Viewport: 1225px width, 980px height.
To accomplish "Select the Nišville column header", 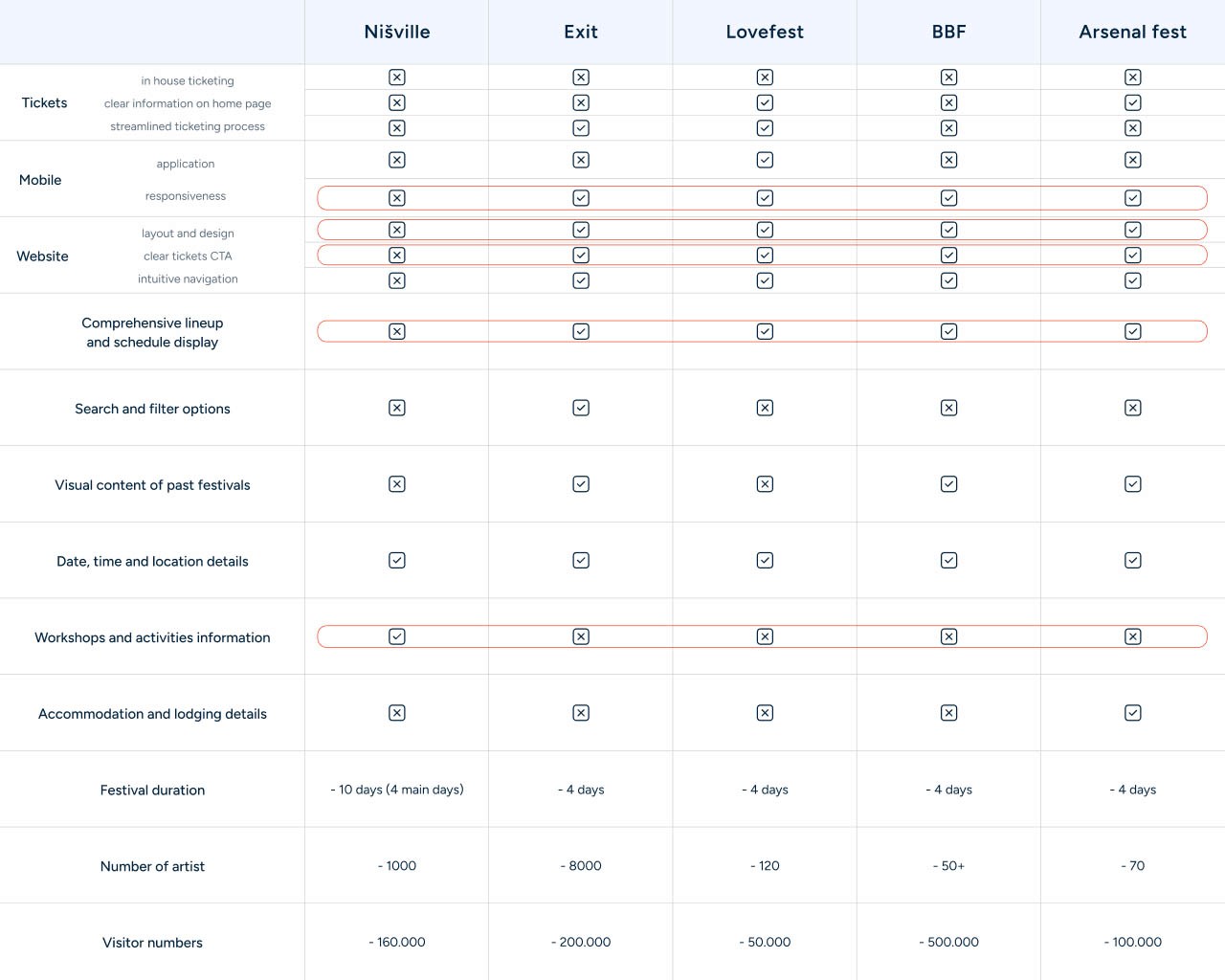I will (x=397, y=32).
